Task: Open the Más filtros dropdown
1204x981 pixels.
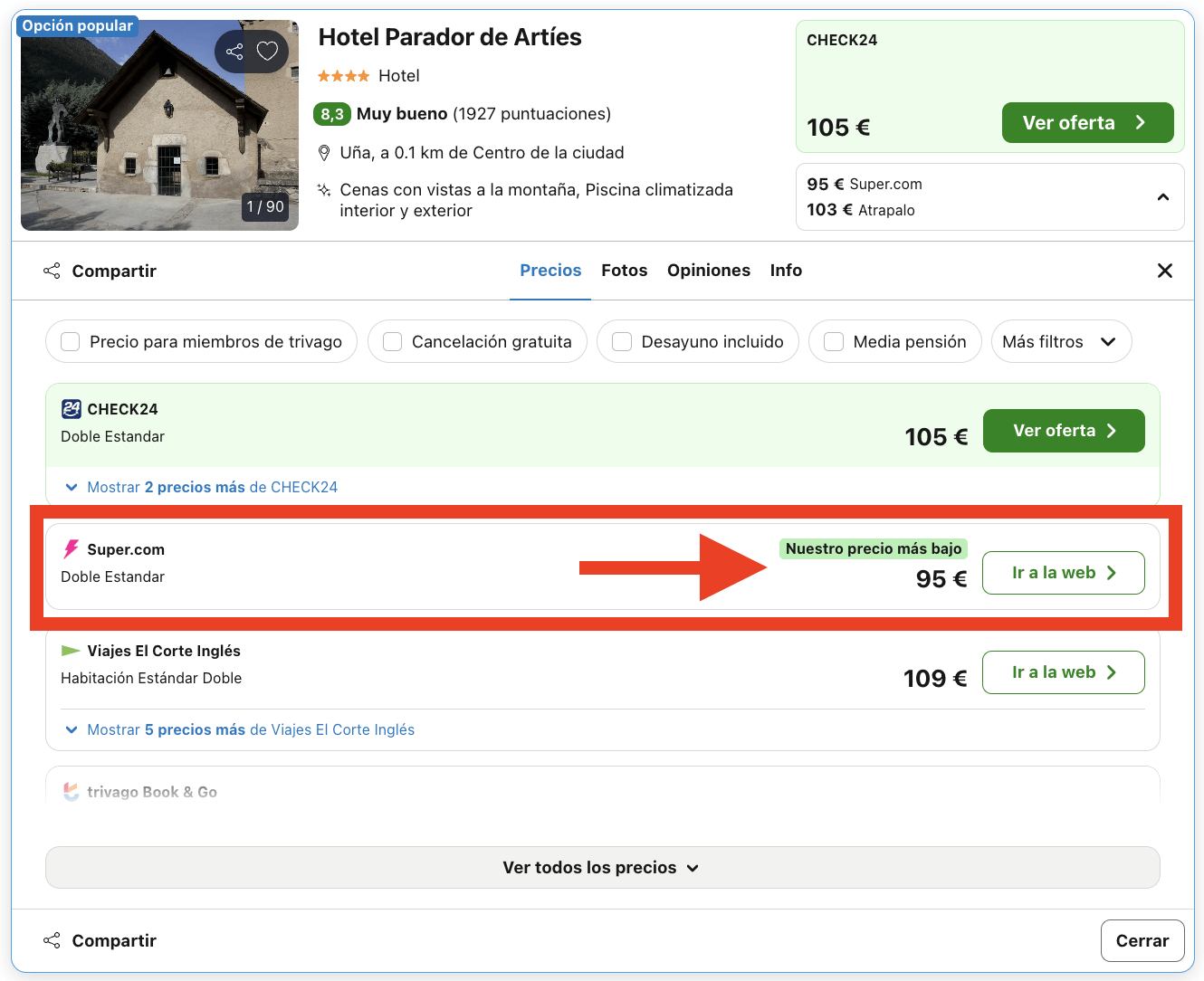Action: coord(1061,341)
